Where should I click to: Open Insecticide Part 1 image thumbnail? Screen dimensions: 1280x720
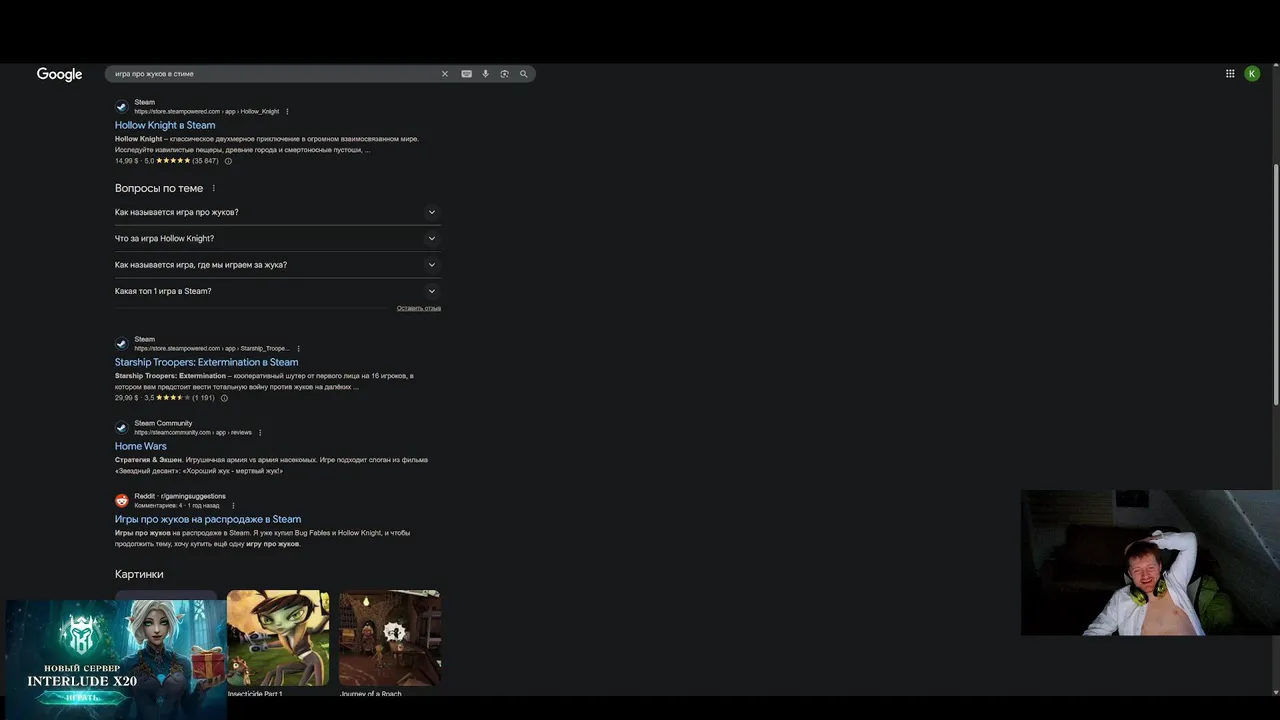278,638
